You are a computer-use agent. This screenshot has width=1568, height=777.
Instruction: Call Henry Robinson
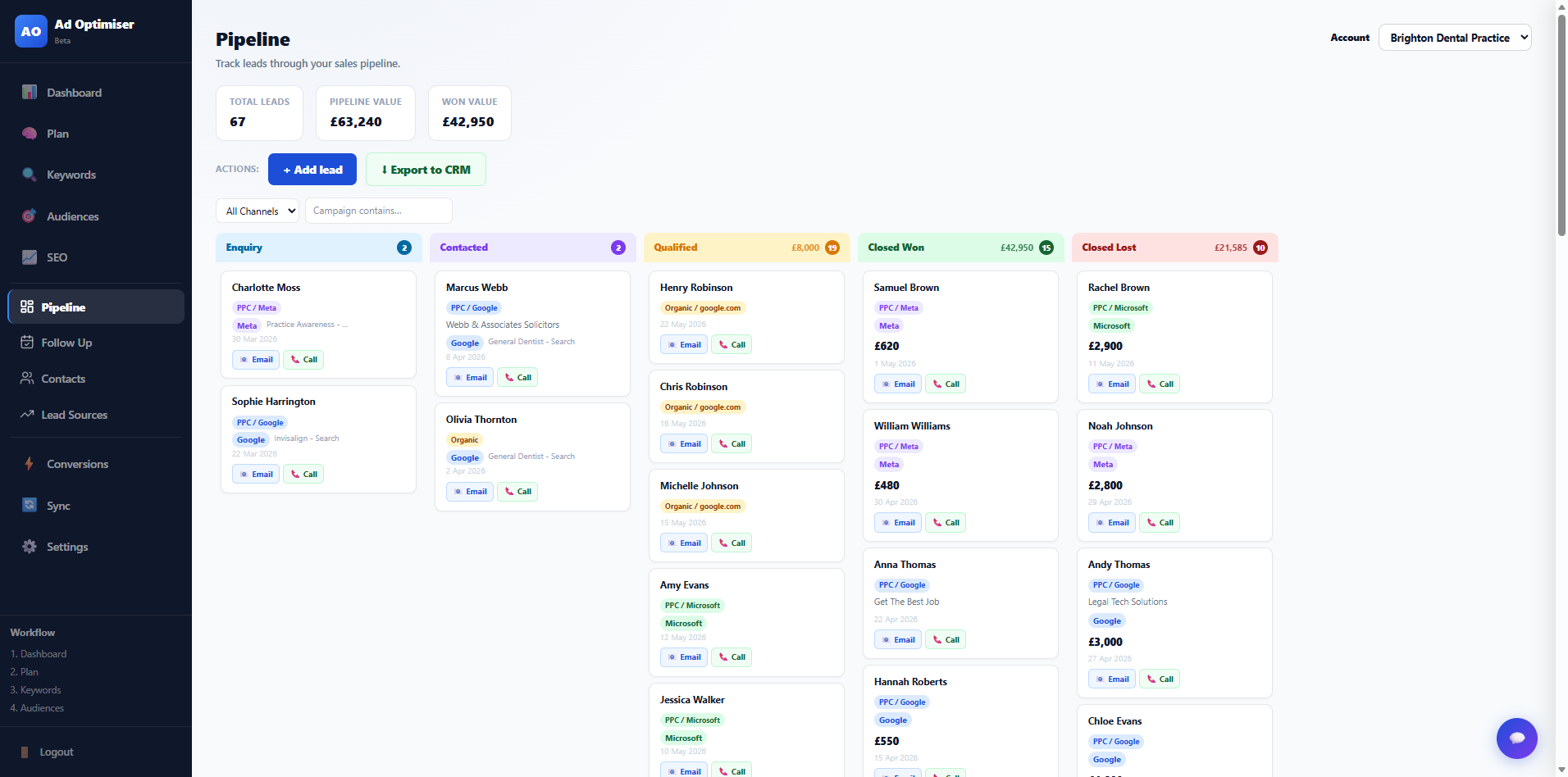click(732, 345)
